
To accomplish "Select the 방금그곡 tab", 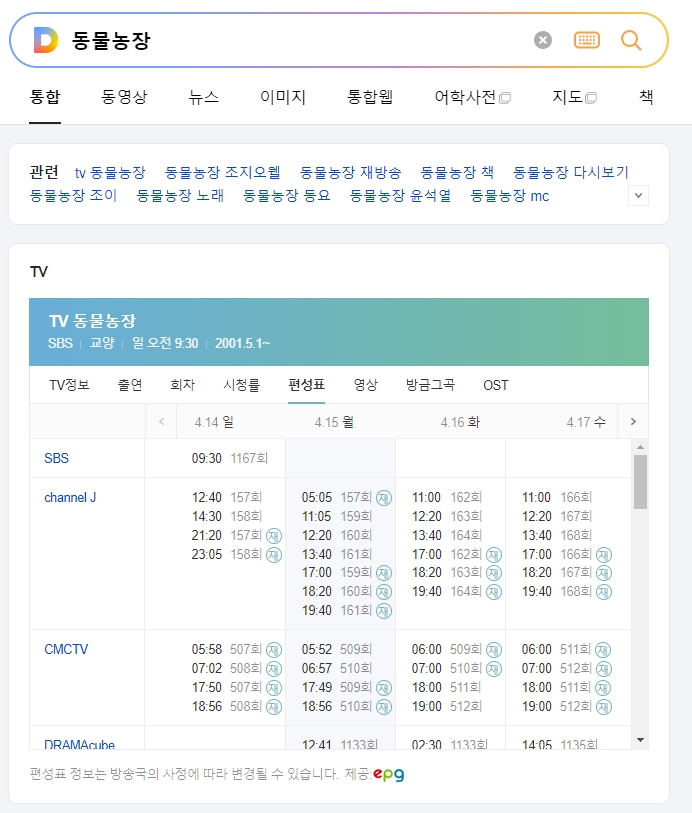I will coord(430,385).
